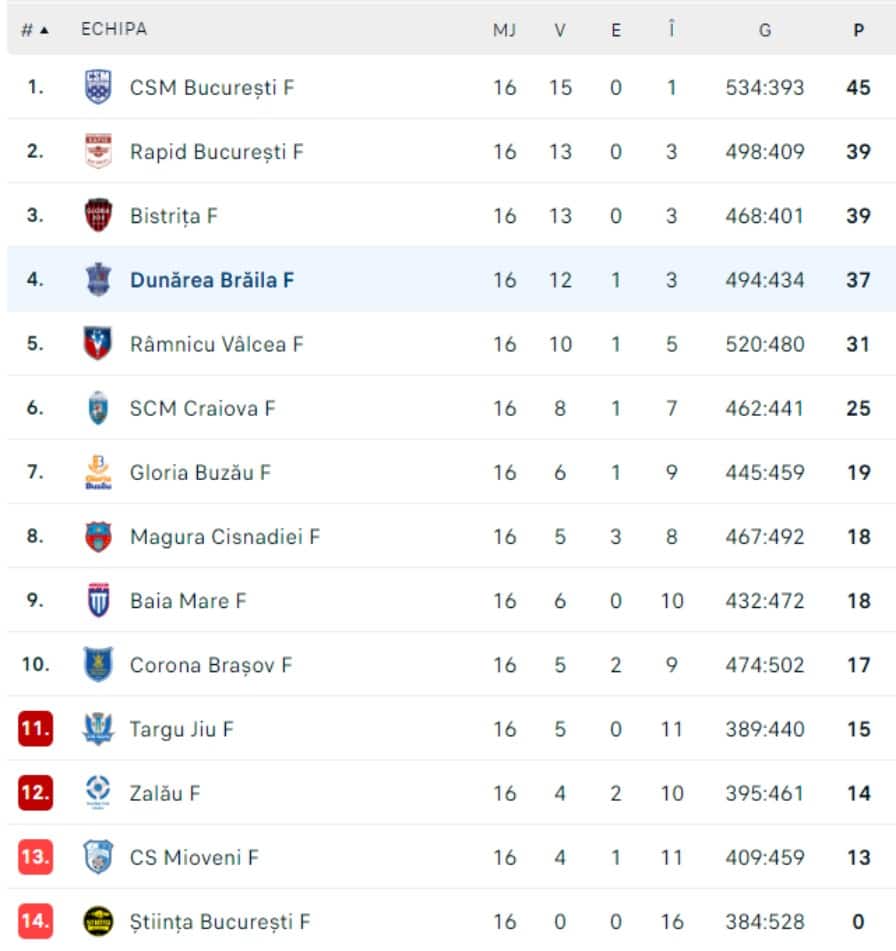
Task: Click the ECHIPA column header
Action: click(x=114, y=29)
